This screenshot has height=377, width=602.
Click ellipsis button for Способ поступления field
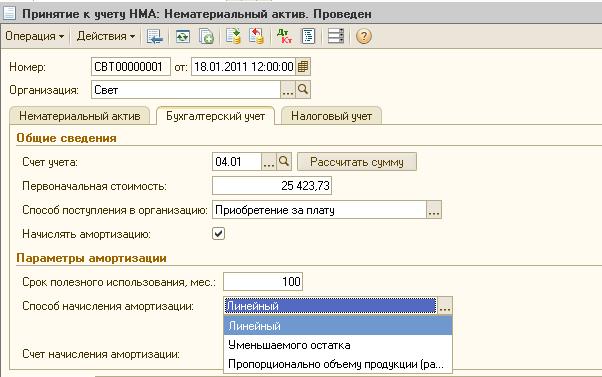pos(434,210)
